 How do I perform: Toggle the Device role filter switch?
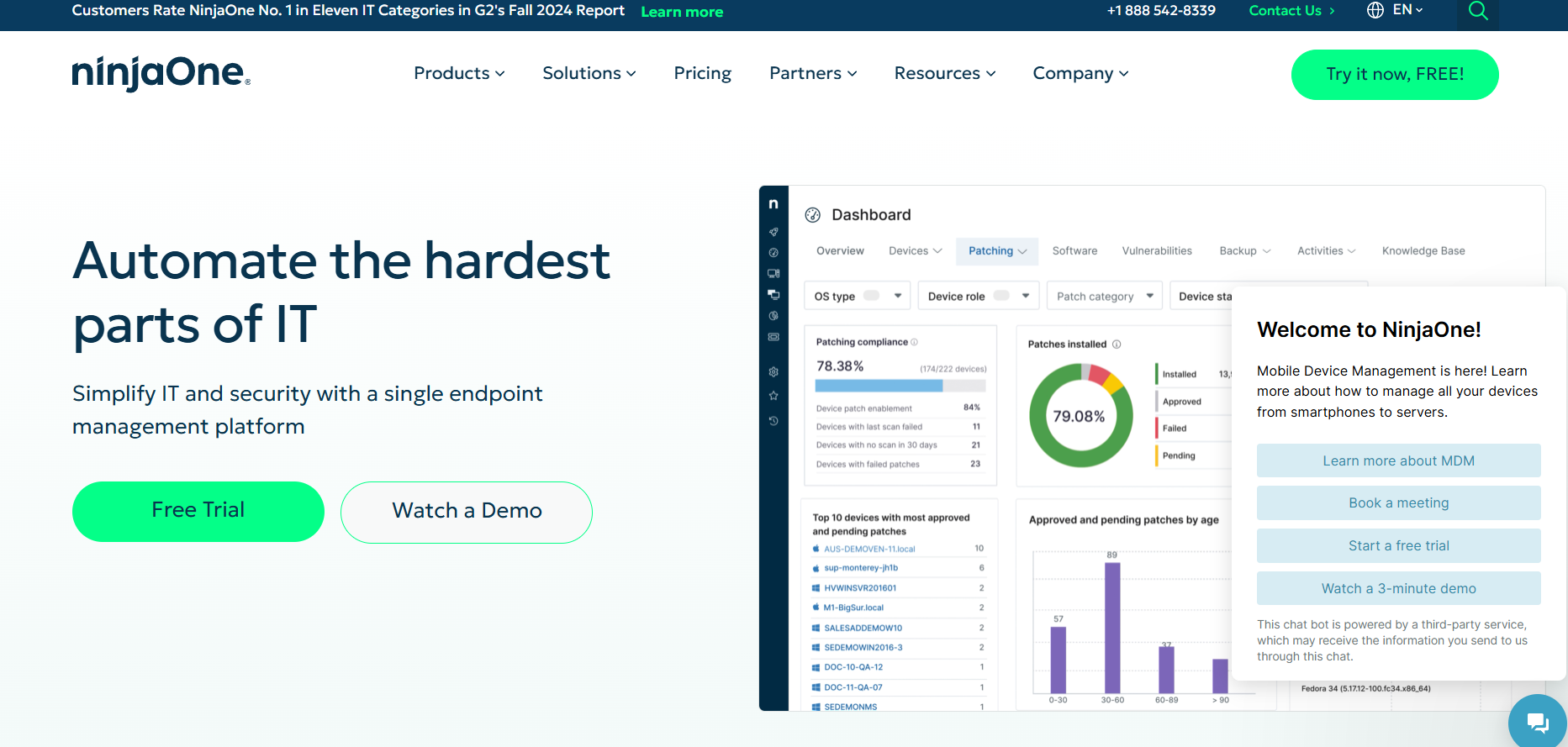(1001, 296)
